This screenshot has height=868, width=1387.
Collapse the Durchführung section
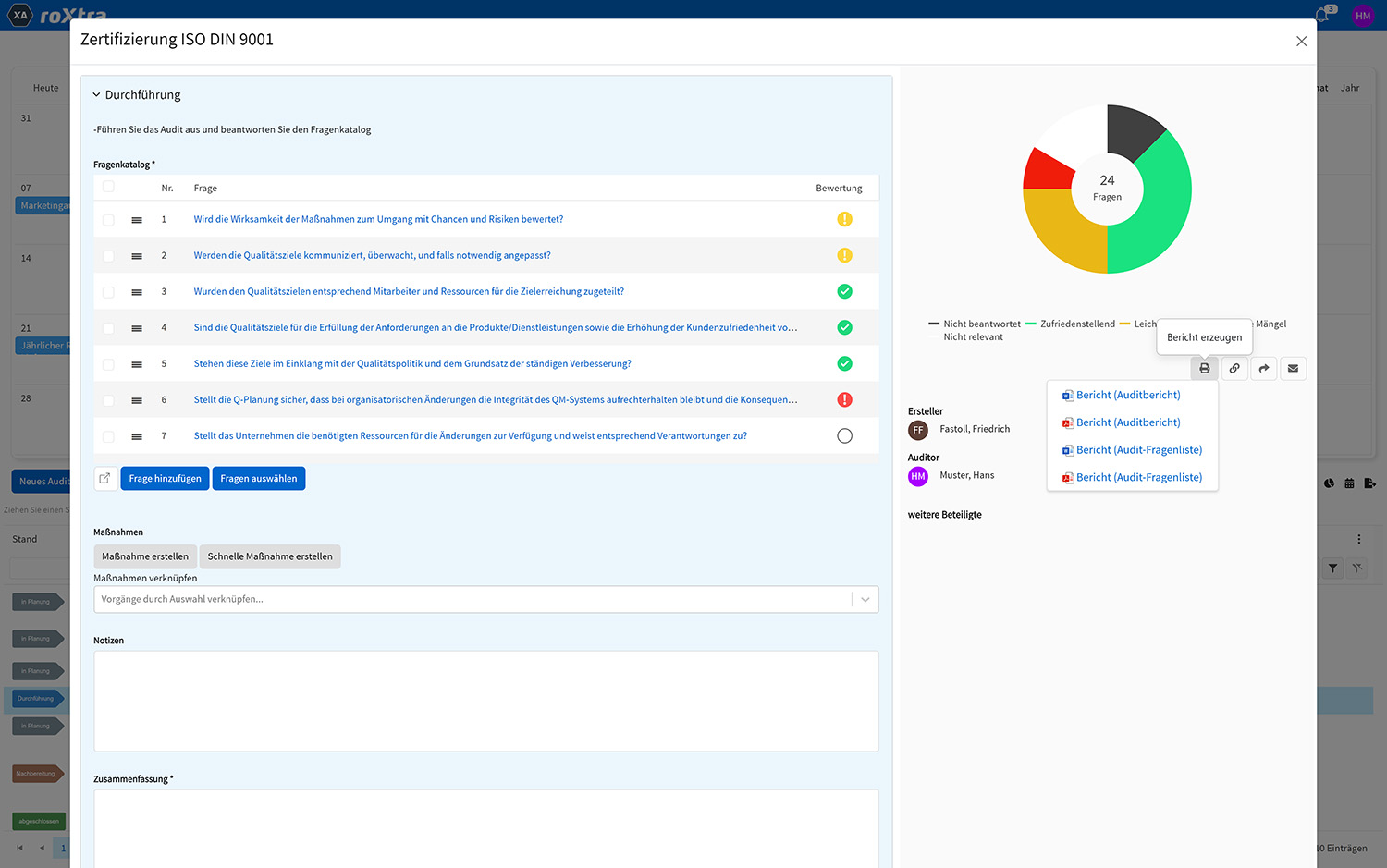pyautogui.click(x=96, y=93)
